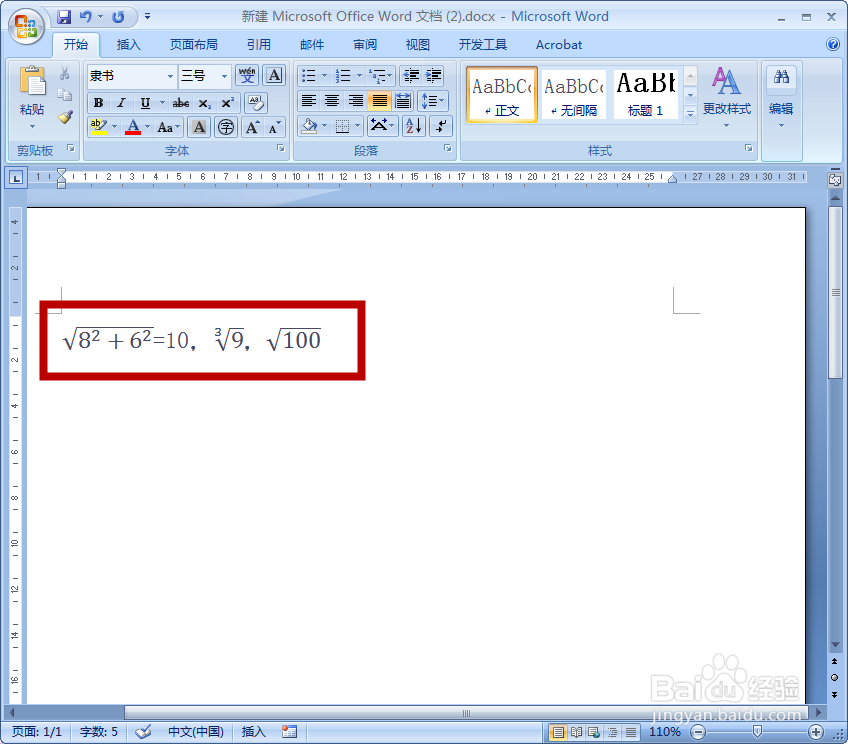Cut selection with scissors icon
The height and width of the screenshot is (744, 848).
coord(65,73)
